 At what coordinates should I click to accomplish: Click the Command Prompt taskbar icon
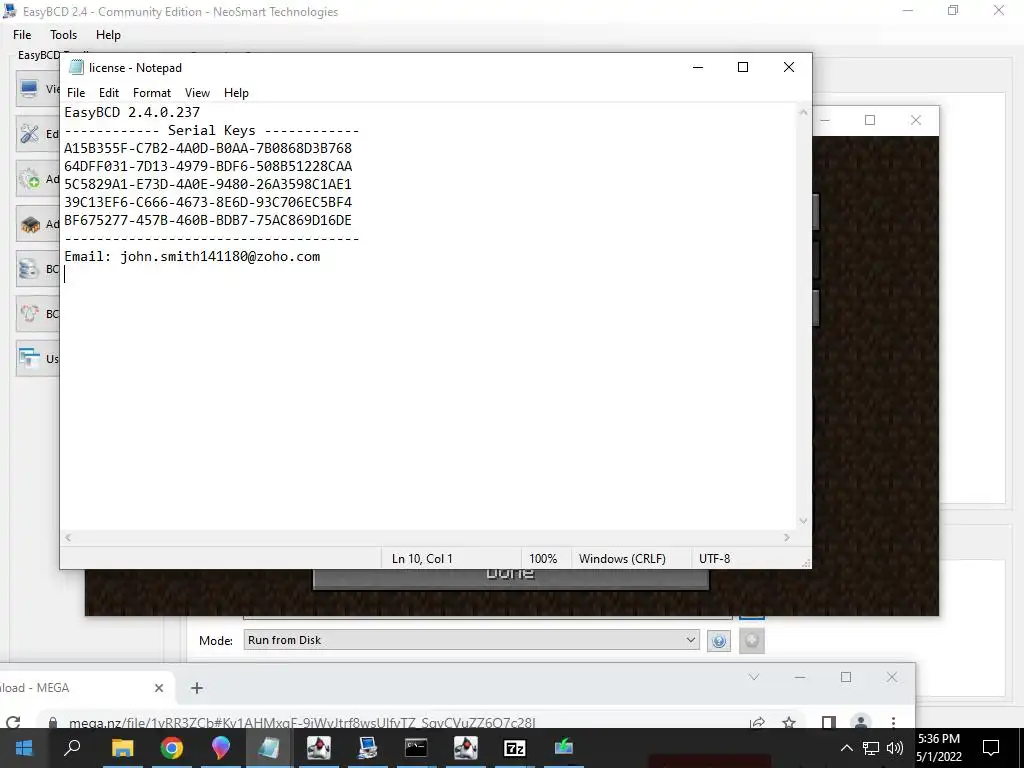(415, 748)
